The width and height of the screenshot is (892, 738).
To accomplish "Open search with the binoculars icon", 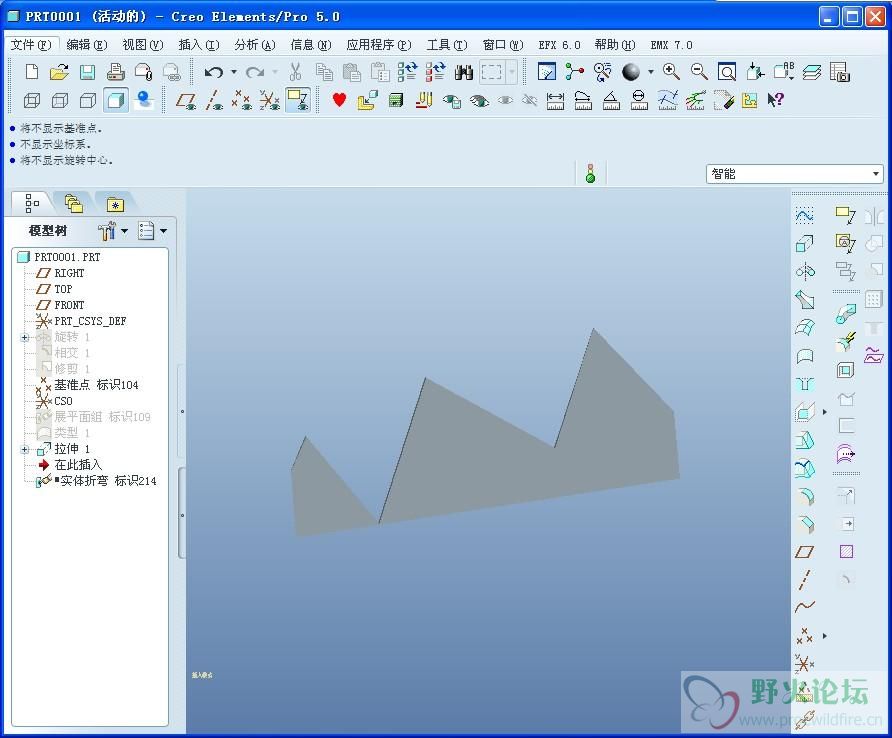I will pyautogui.click(x=464, y=72).
